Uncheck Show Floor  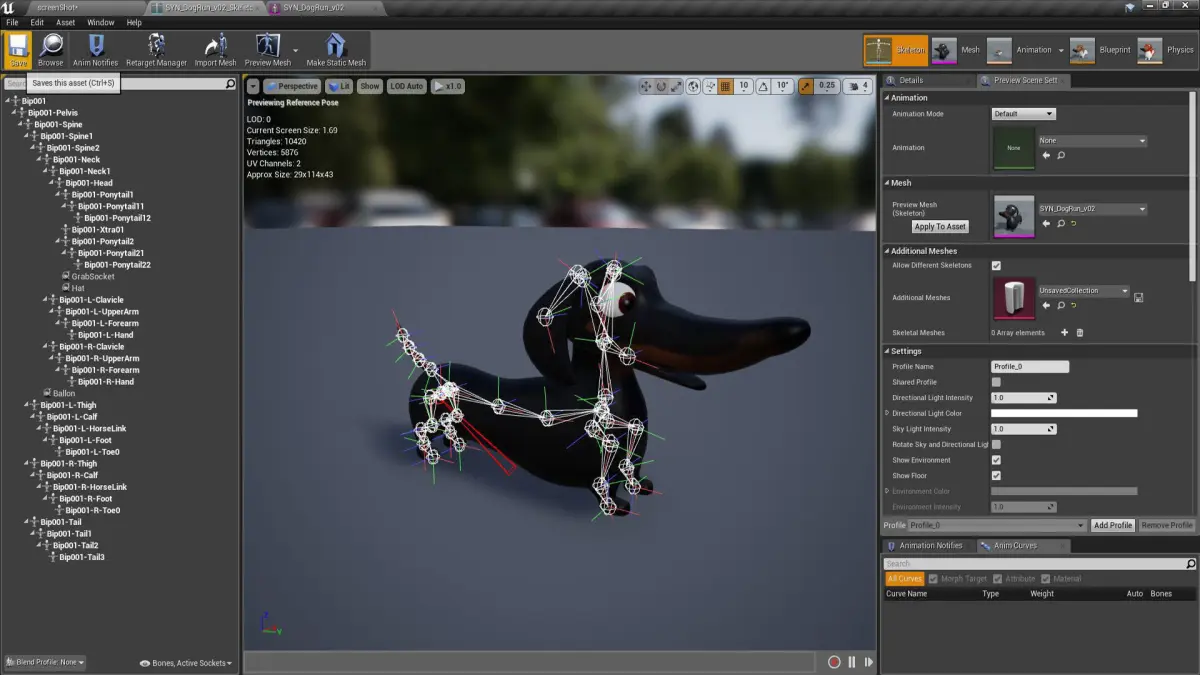coord(996,476)
